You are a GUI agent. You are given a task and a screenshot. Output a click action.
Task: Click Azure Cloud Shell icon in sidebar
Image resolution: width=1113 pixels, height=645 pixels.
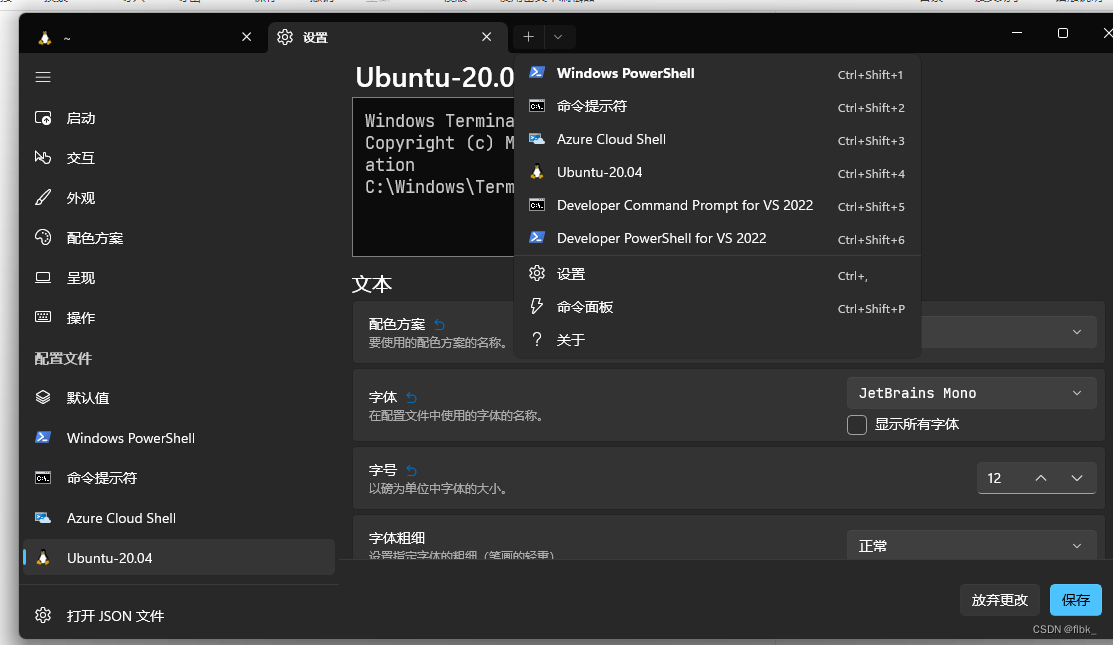pos(43,517)
